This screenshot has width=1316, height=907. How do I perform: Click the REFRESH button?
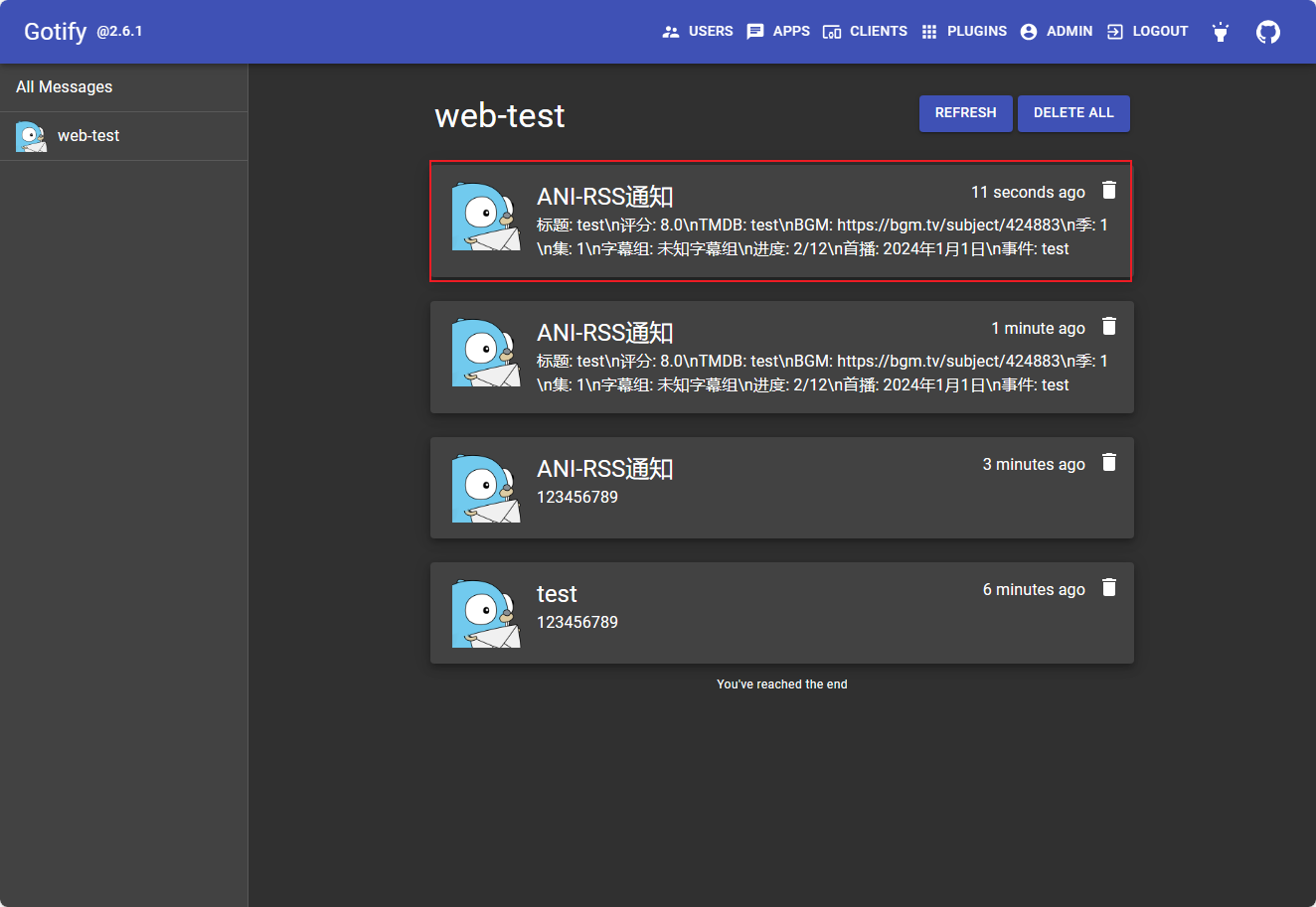(x=965, y=113)
